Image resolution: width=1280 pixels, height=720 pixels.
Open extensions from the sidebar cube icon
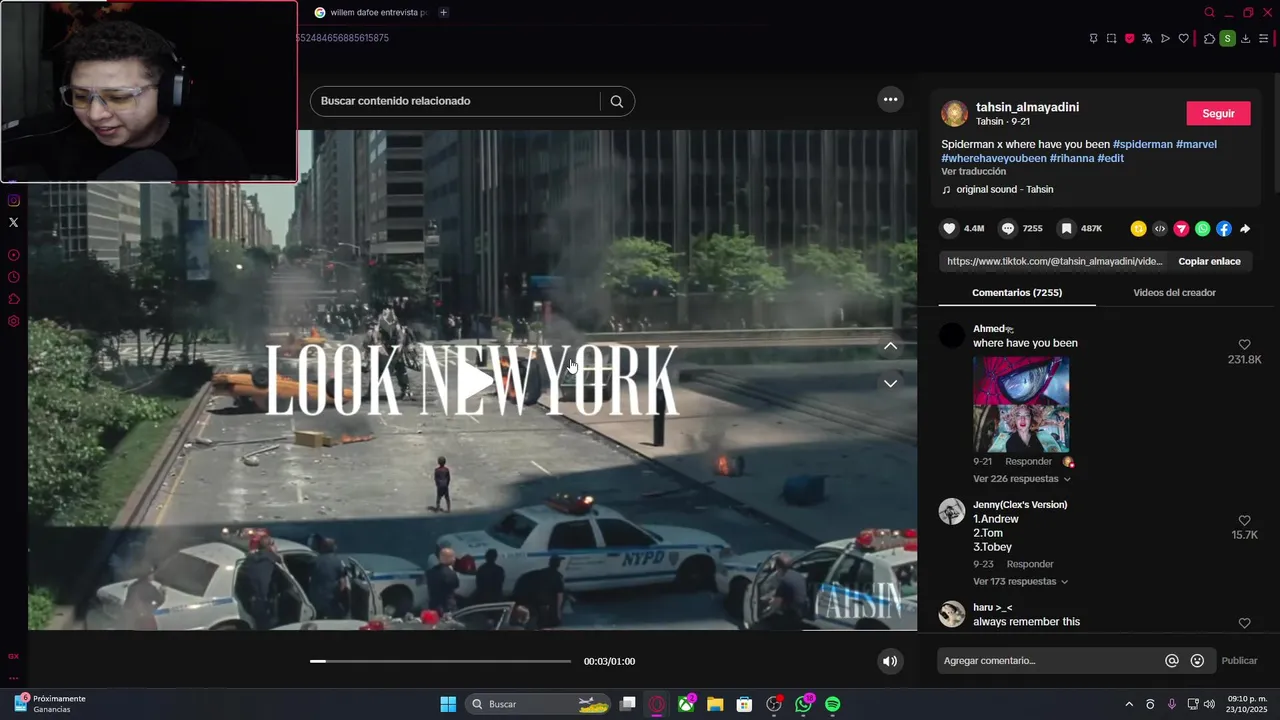tap(13, 299)
